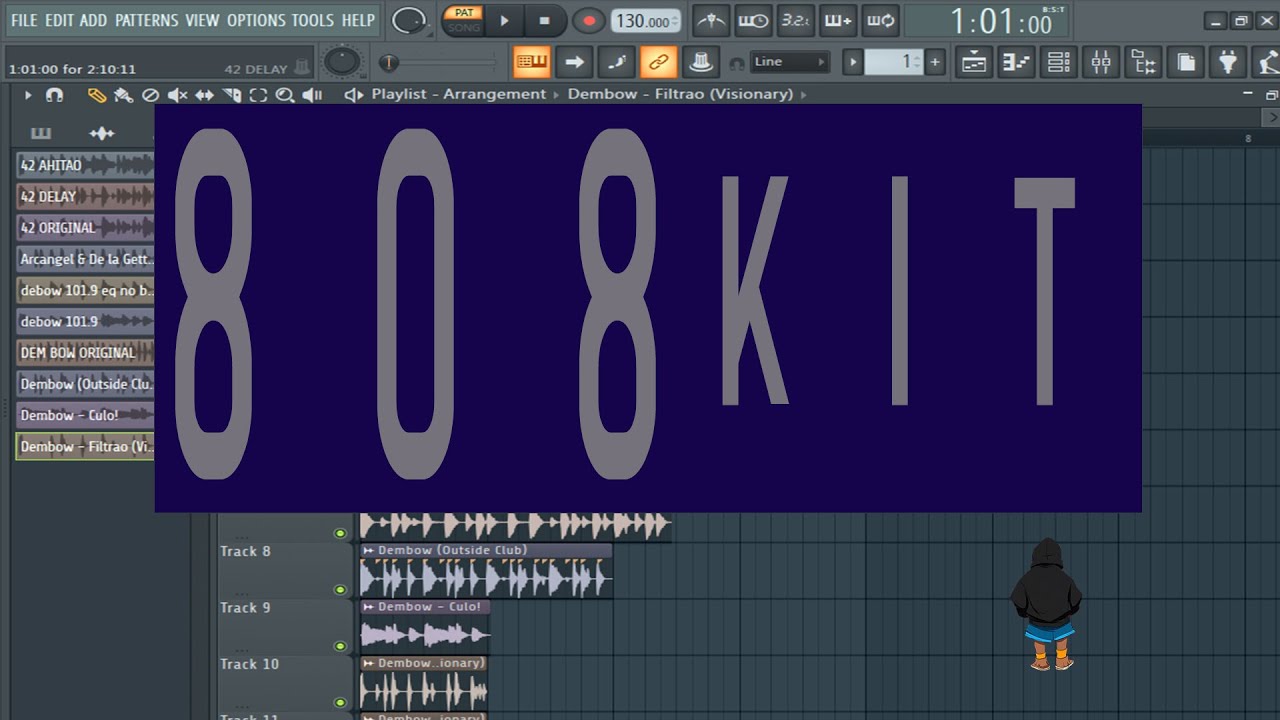Select the 42 DELAY clip in picker
Viewport: 1280px width, 720px height.
coord(85,197)
